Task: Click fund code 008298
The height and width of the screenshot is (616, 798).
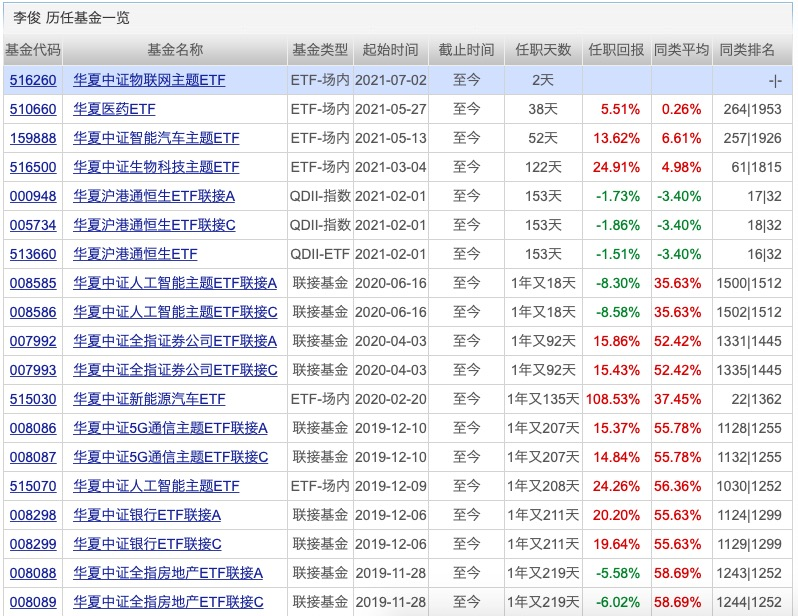Action: coord(33,516)
